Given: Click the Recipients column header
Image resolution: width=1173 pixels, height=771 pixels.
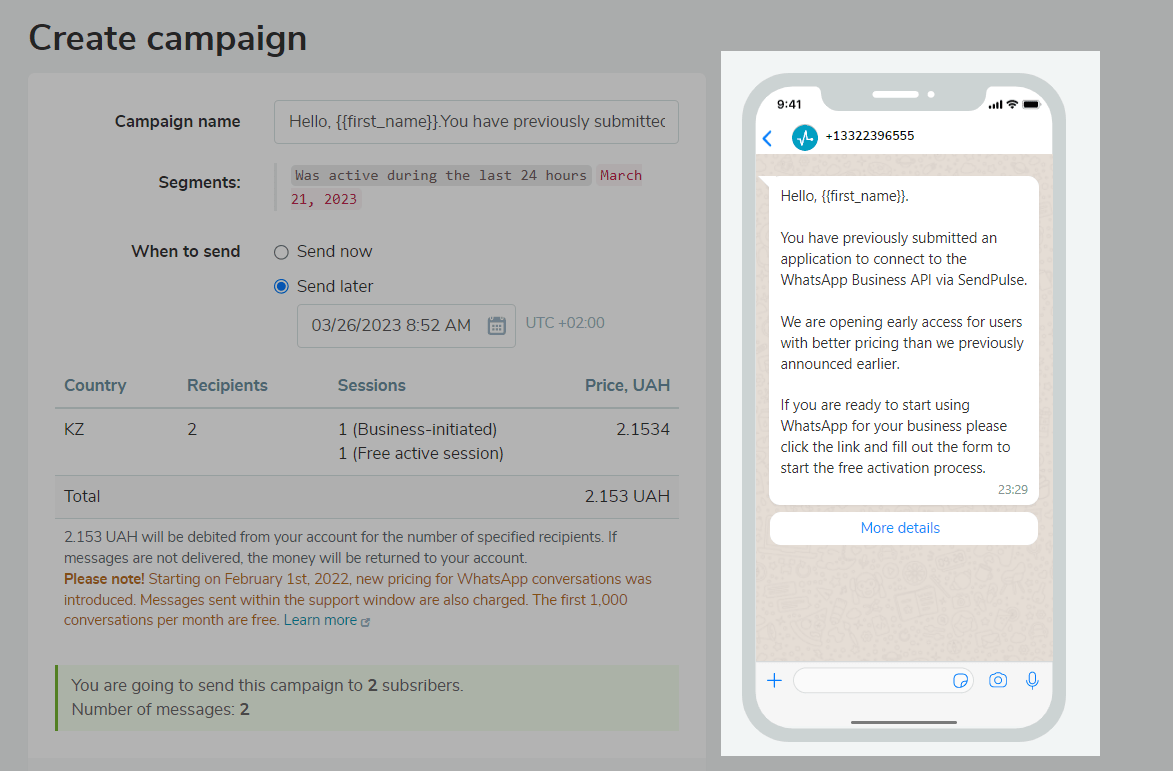Looking at the screenshot, I should tap(227, 386).
